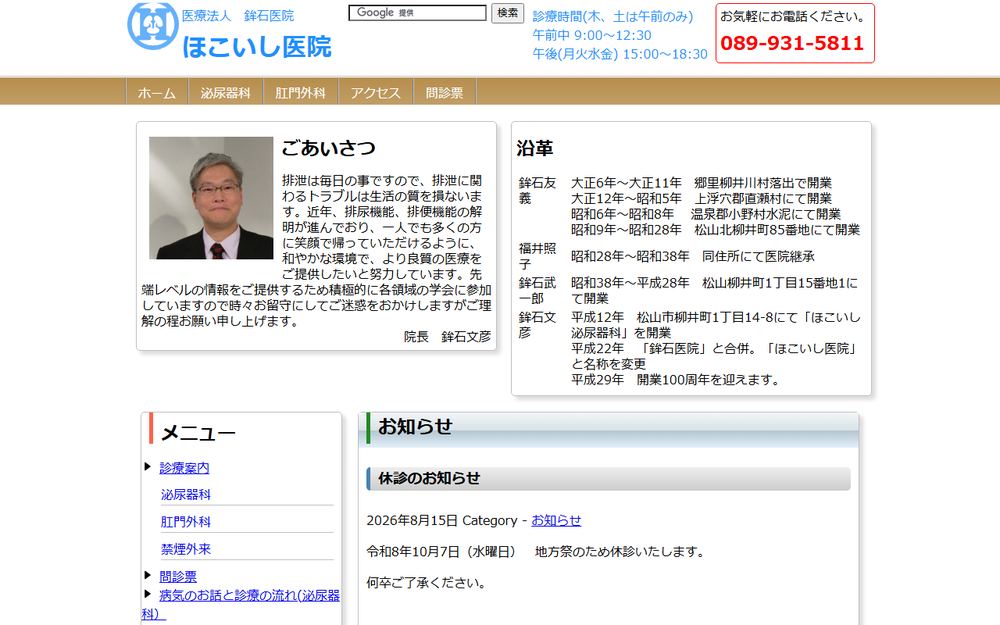Click the phone number 089-931-5811
The height and width of the screenshot is (625, 1000).
pyautogui.click(x=792, y=43)
